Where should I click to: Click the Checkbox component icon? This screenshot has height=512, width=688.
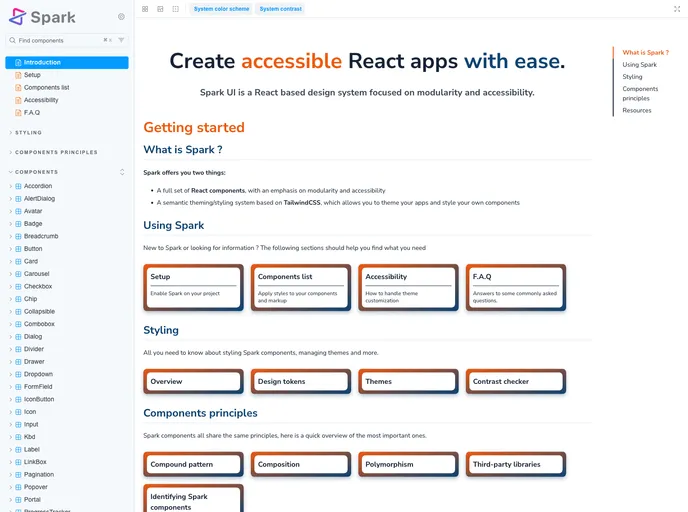[18, 286]
